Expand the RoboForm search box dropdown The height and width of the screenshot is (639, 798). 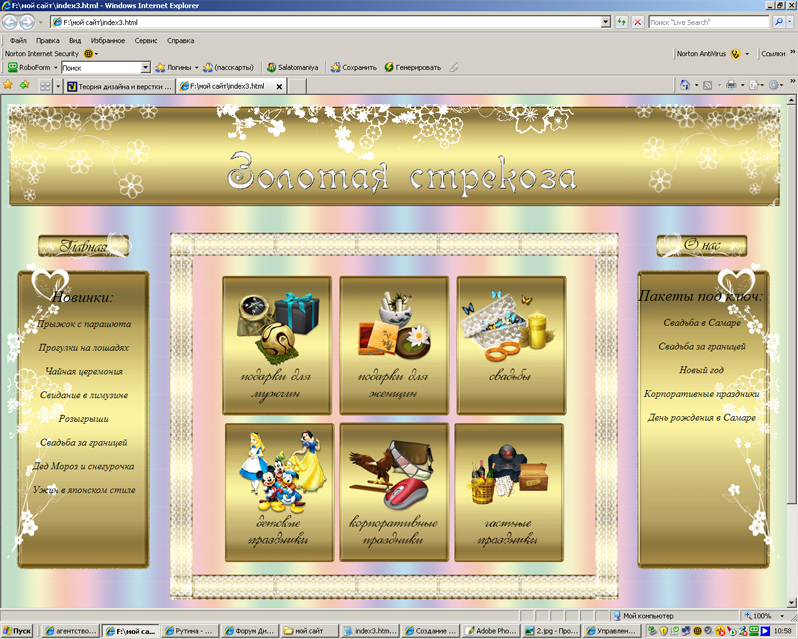coord(146,67)
